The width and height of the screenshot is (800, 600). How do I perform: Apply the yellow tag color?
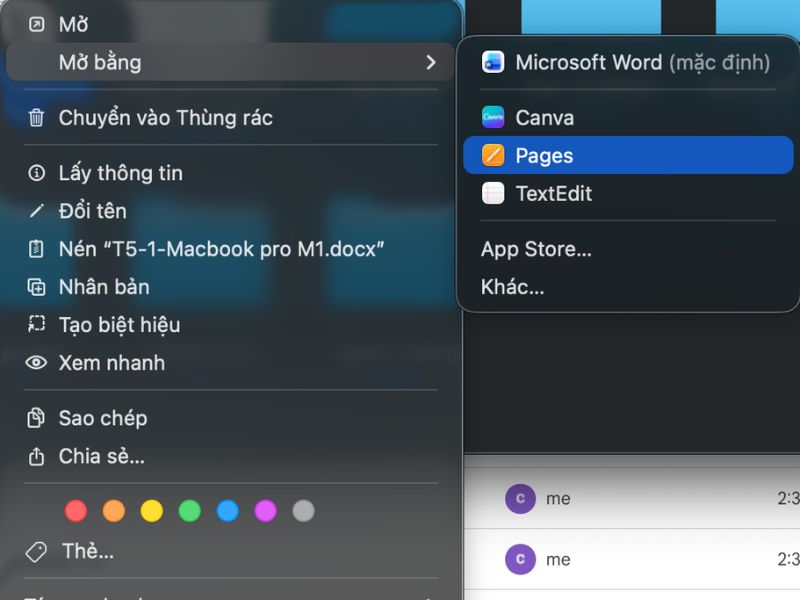click(152, 511)
